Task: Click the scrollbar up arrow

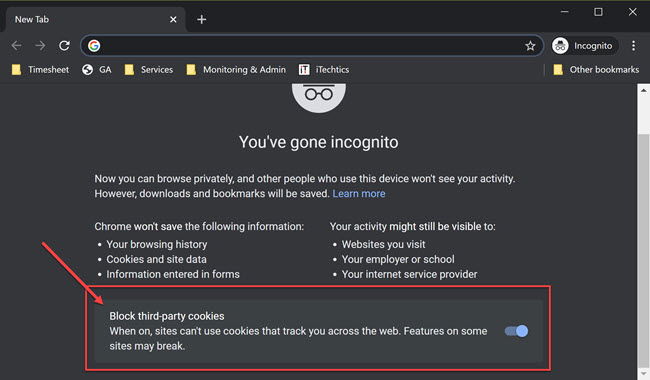Action: point(643,90)
